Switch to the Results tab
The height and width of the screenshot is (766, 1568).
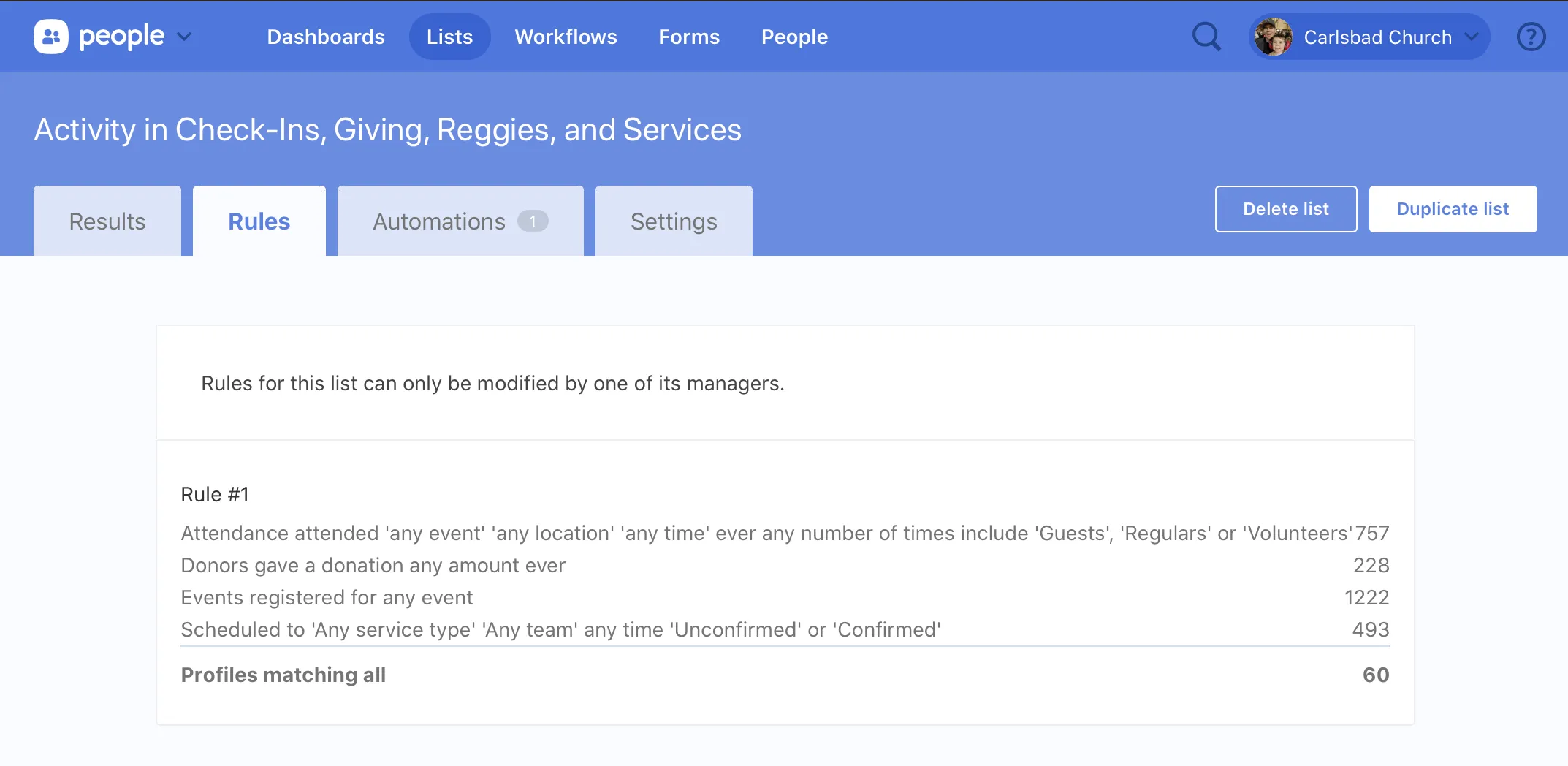coord(107,221)
